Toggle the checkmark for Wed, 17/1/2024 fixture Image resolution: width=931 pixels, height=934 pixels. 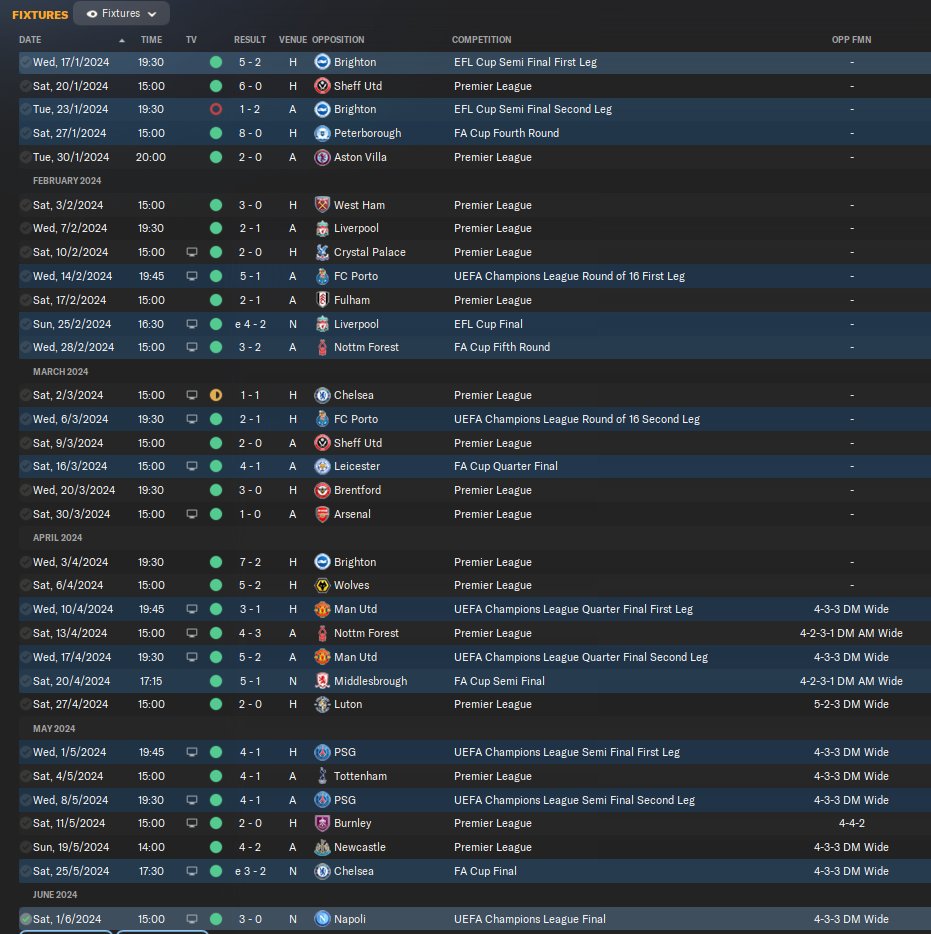pyautogui.click(x=26, y=62)
